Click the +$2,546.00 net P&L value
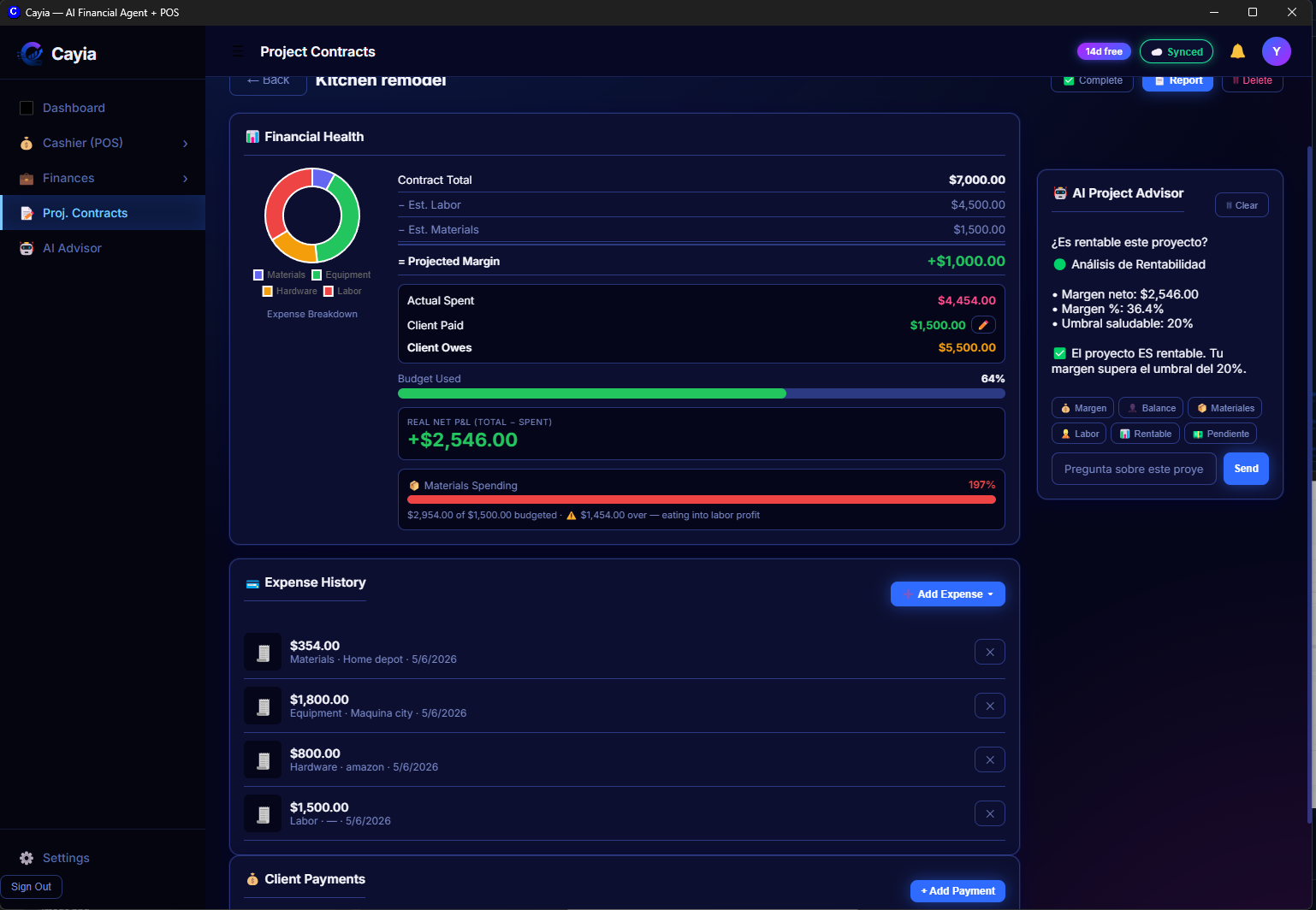Screen dimensions: 1316x910 [x=463, y=440]
